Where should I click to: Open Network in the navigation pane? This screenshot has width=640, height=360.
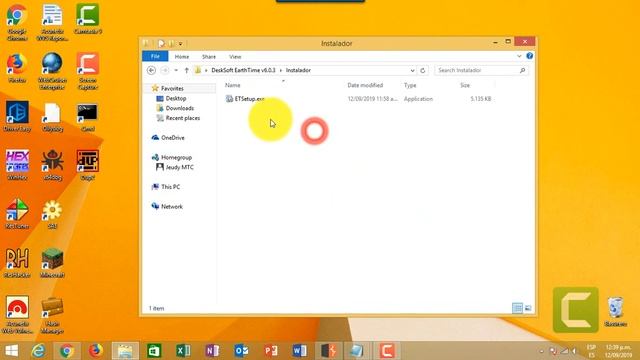pyautogui.click(x=172, y=207)
